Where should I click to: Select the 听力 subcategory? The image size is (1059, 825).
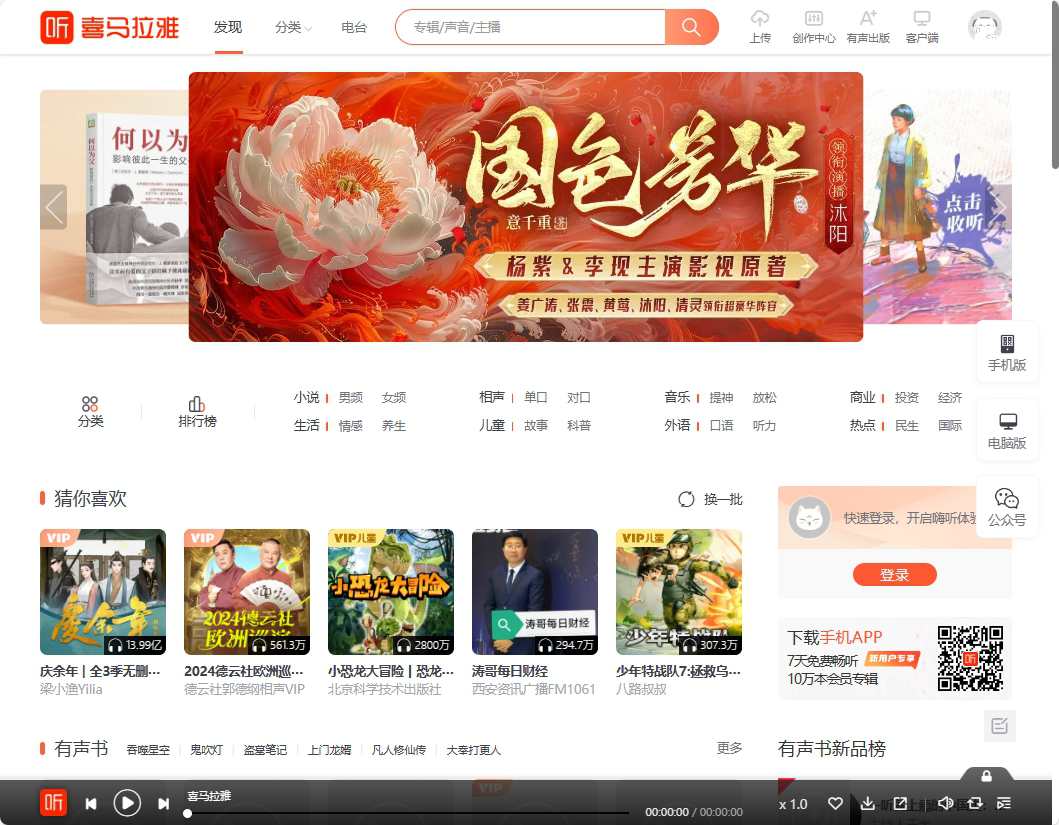click(x=764, y=426)
